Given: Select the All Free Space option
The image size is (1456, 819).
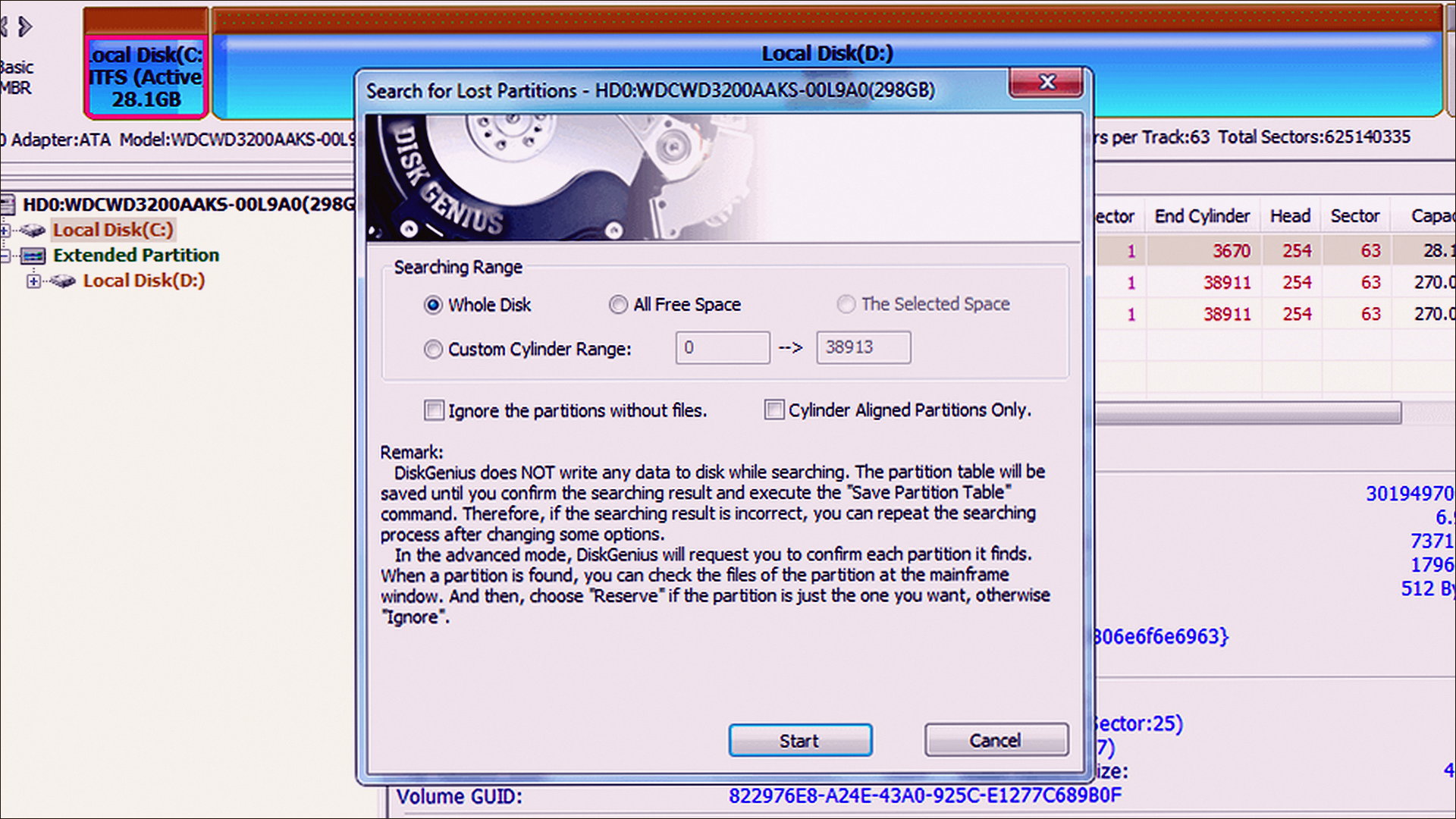Looking at the screenshot, I should (618, 305).
